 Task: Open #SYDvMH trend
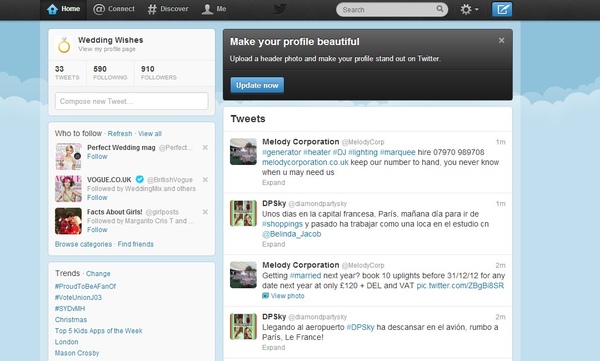coord(70,309)
